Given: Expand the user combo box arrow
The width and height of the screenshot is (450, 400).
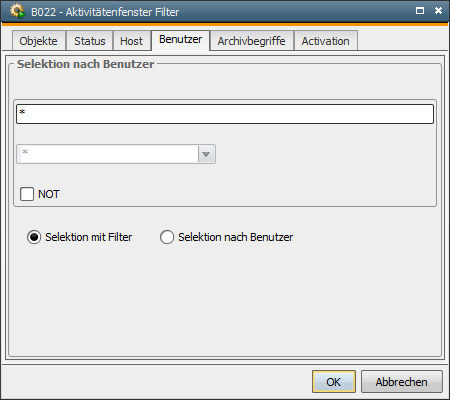Looking at the screenshot, I should (x=206, y=154).
